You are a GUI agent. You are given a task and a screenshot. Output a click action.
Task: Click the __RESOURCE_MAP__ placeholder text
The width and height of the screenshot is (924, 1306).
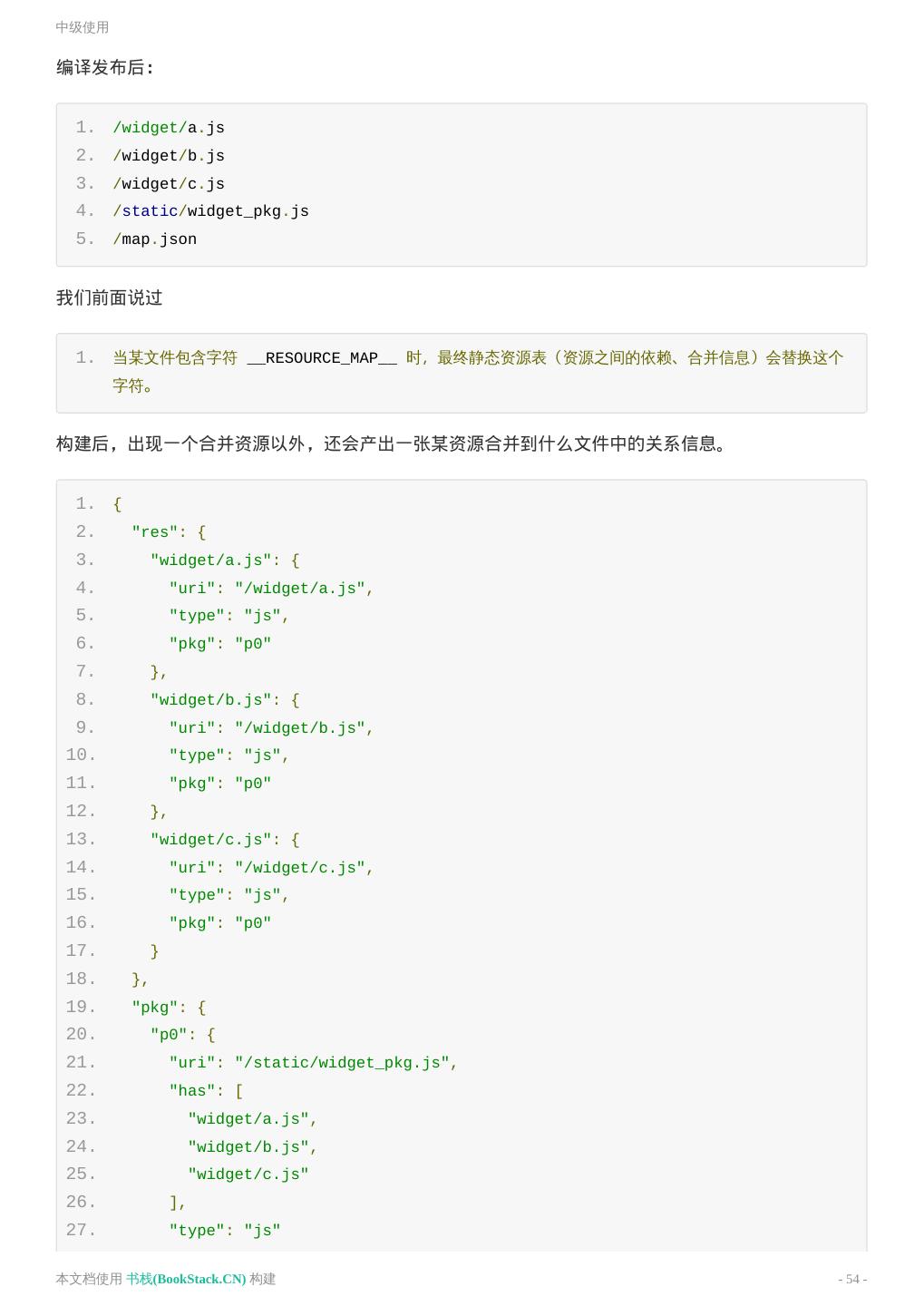click(x=322, y=358)
